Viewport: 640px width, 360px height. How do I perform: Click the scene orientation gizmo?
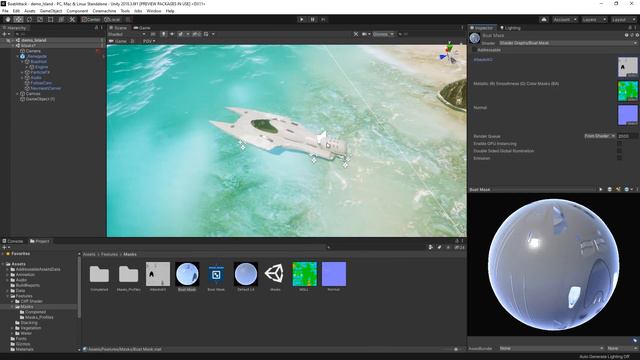[x=449, y=53]
